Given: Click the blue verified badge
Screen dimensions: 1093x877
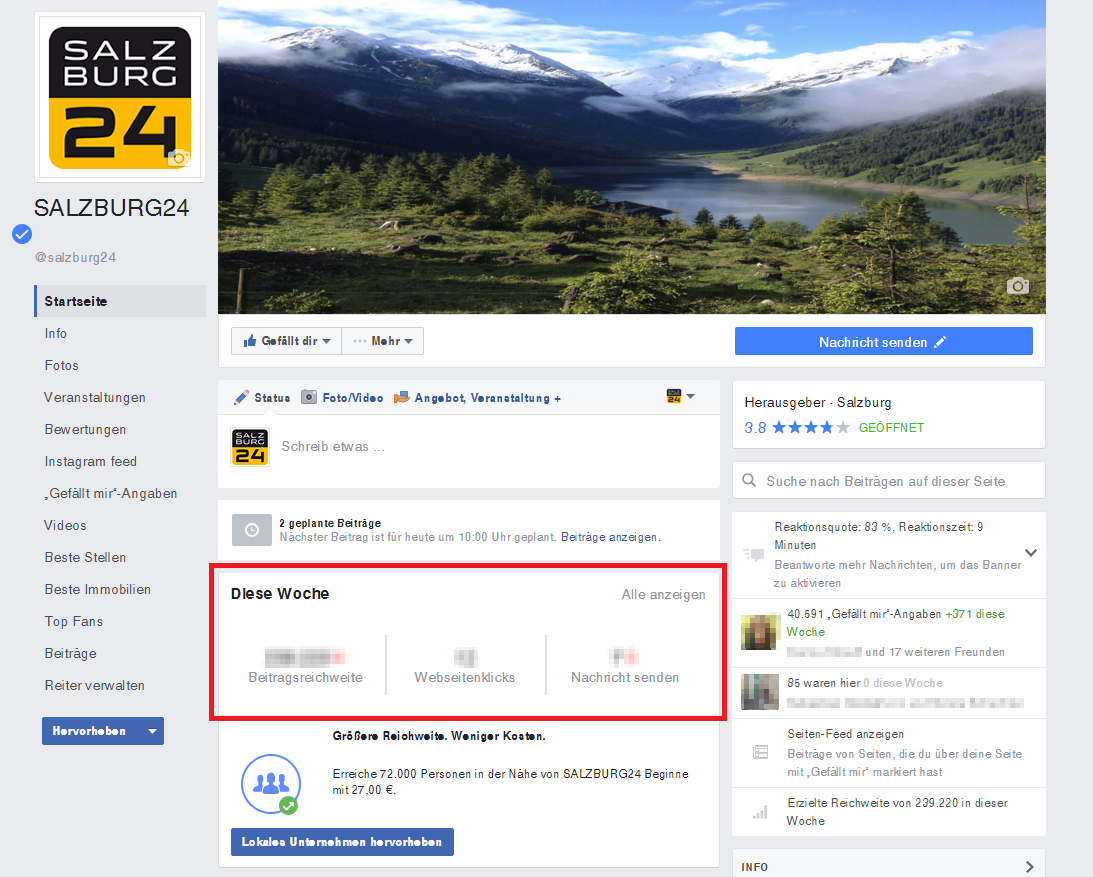Looking at the screenshot, I should (x=22, y=234).
